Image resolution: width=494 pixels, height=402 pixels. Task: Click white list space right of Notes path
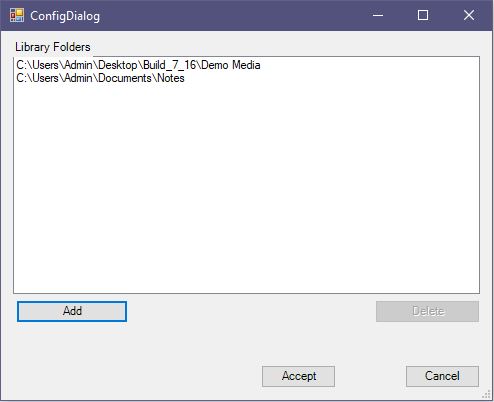coord(332,78)
